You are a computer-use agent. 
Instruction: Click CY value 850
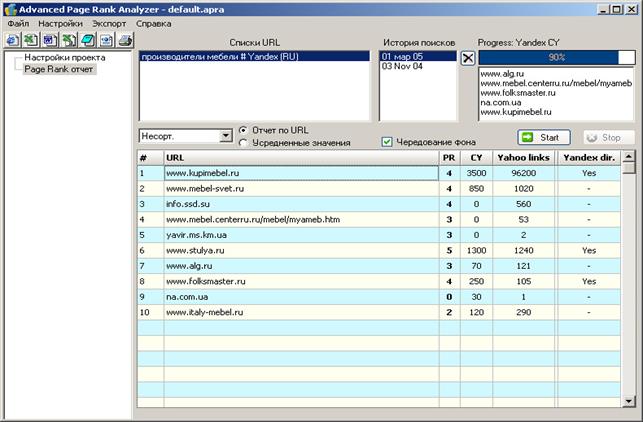click(x=476, y=189)
